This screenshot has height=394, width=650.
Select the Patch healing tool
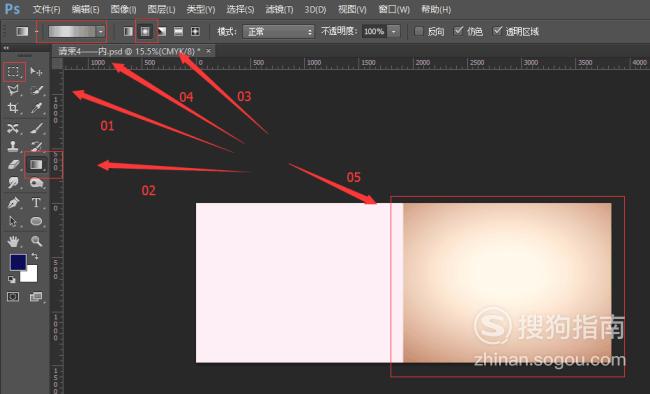point(13,128)
